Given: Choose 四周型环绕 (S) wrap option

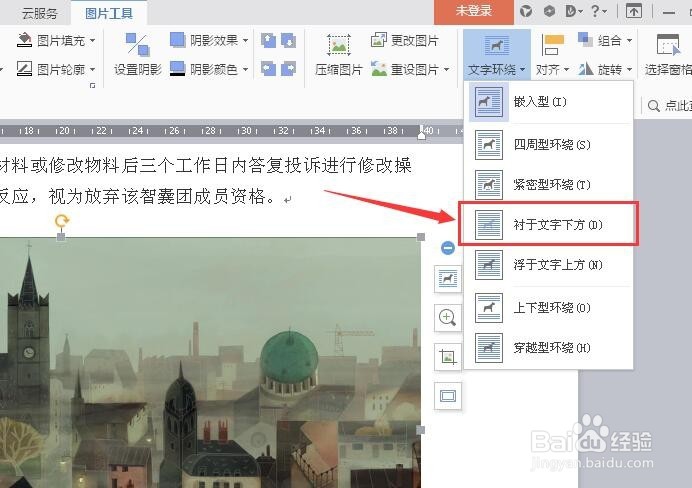Looking at the screenshot, I should tap(549, 145).
